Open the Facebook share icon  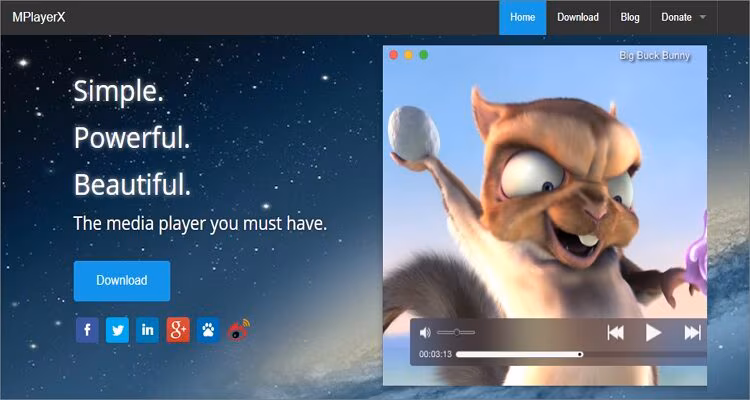[88, 330]
